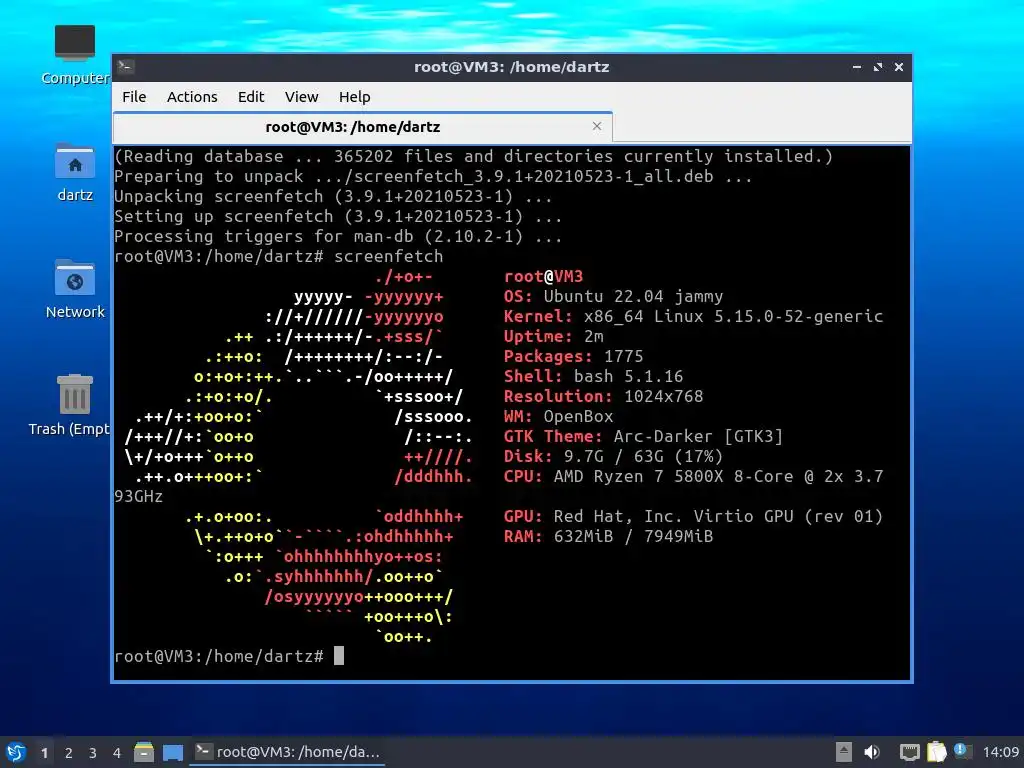
Task: Click the network connection tray icon
Action: tap(909, 752)
